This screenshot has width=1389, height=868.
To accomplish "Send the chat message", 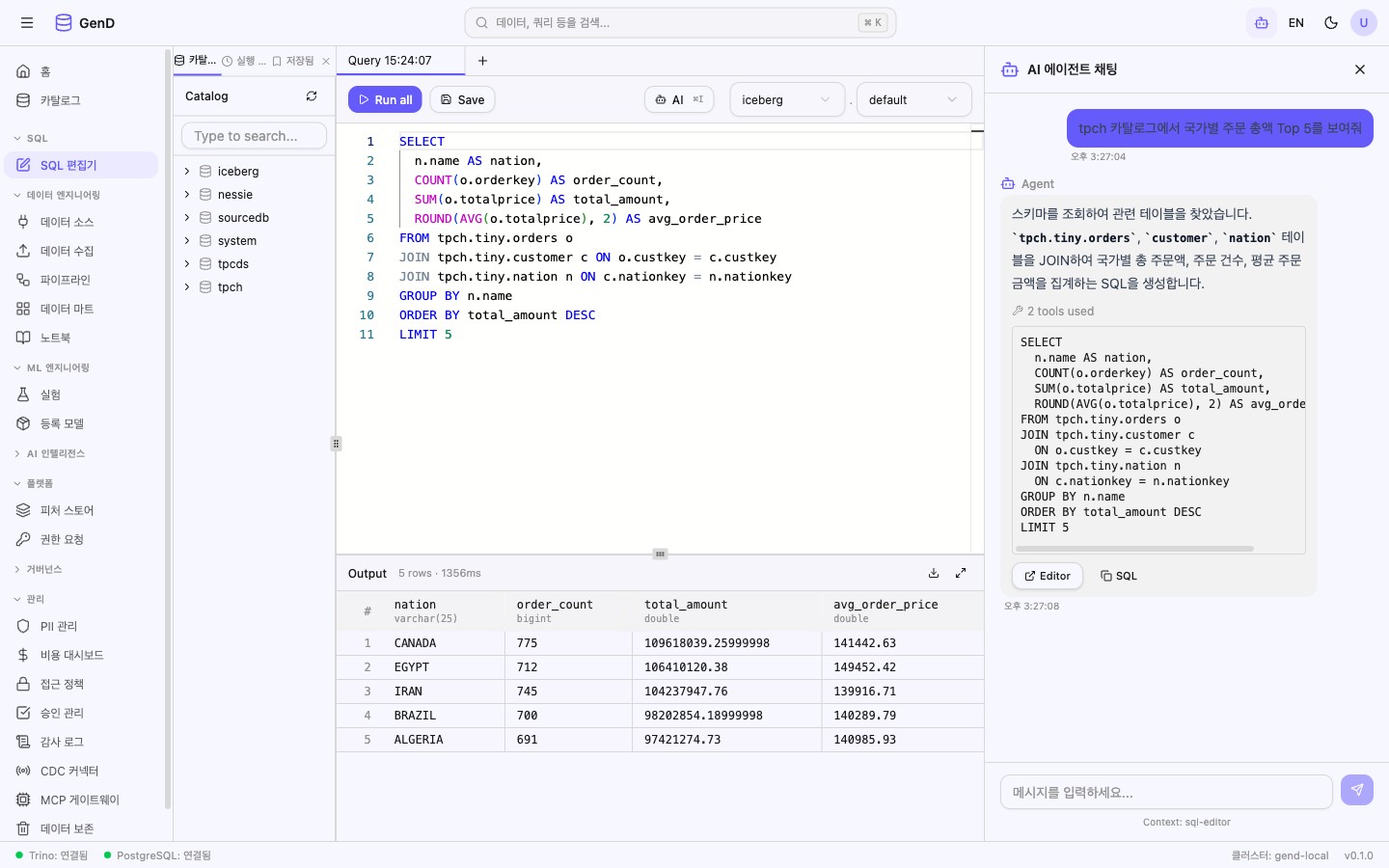I will coord(1357,790).
